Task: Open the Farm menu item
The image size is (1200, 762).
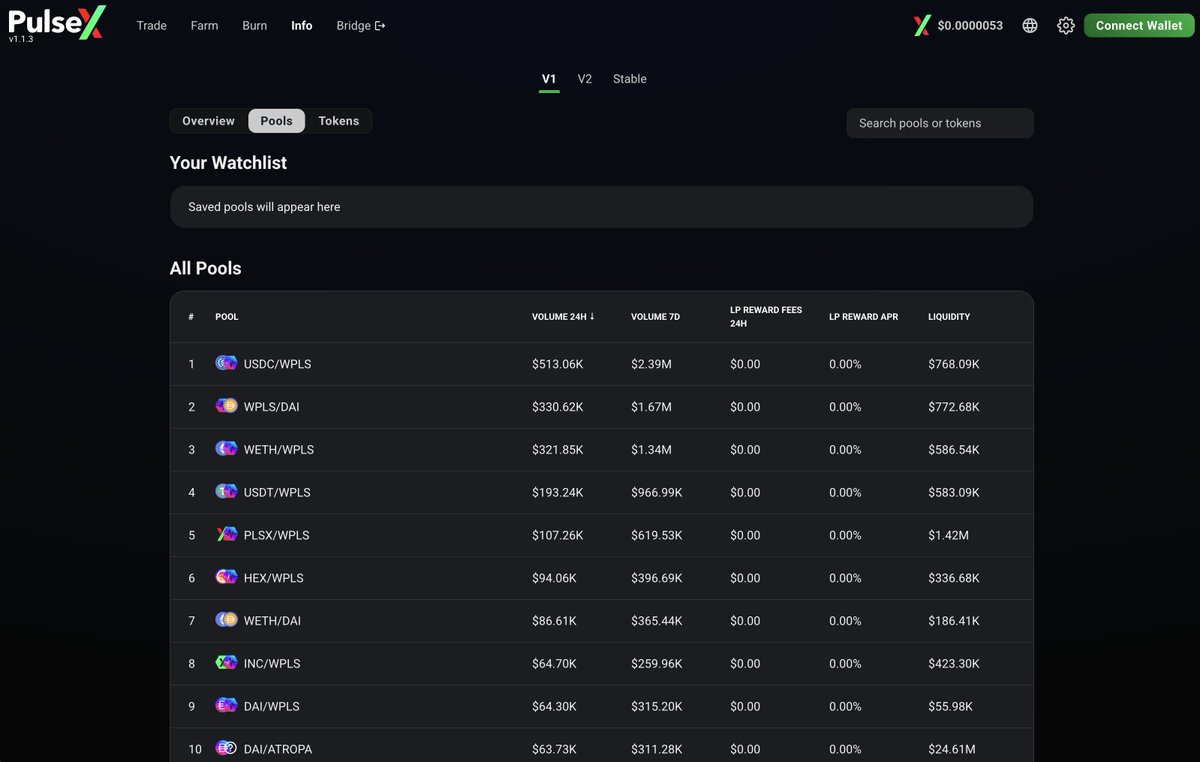Action: pyautogui.click(x=204, y=26)
